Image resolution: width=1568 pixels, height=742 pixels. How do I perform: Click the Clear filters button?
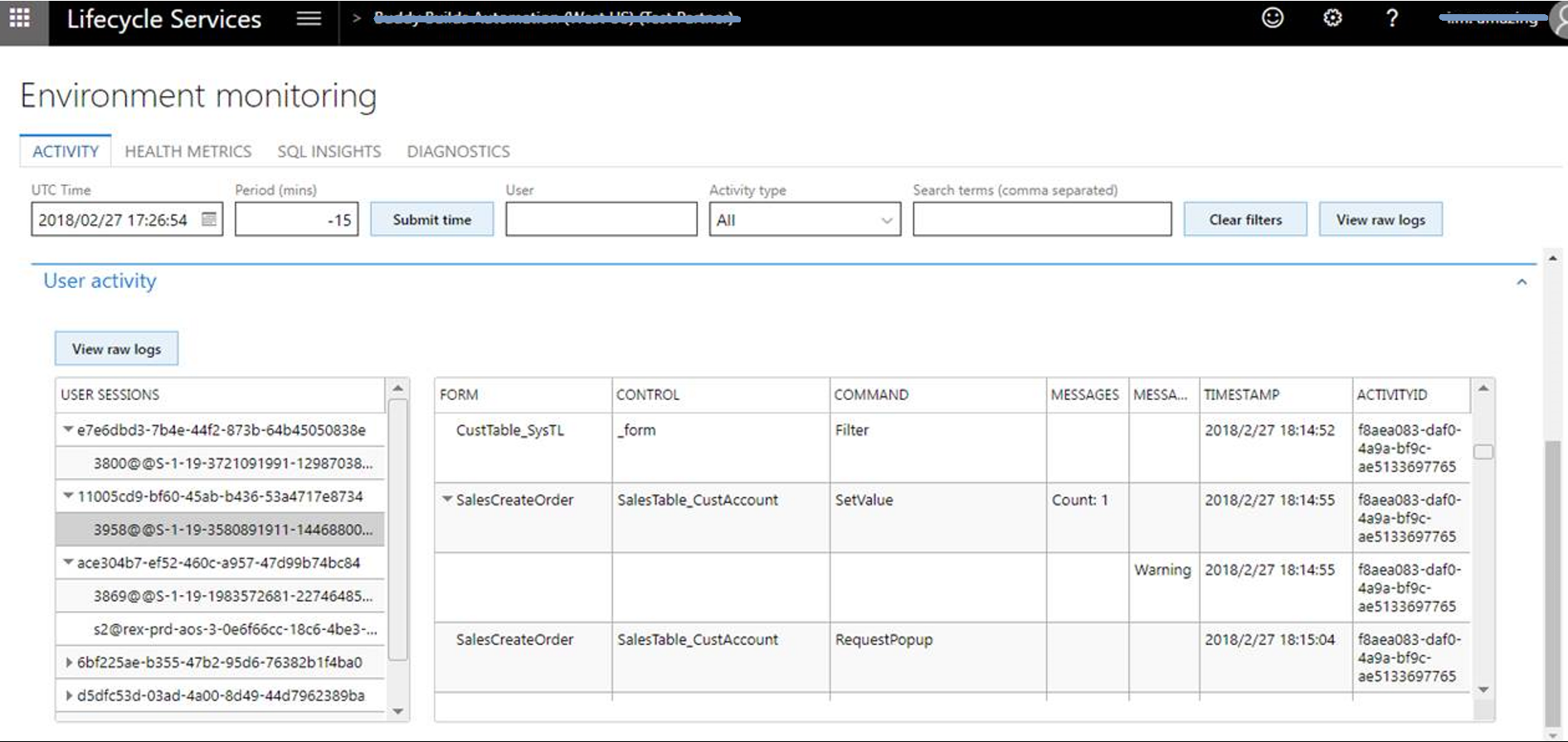(1244, 220)
